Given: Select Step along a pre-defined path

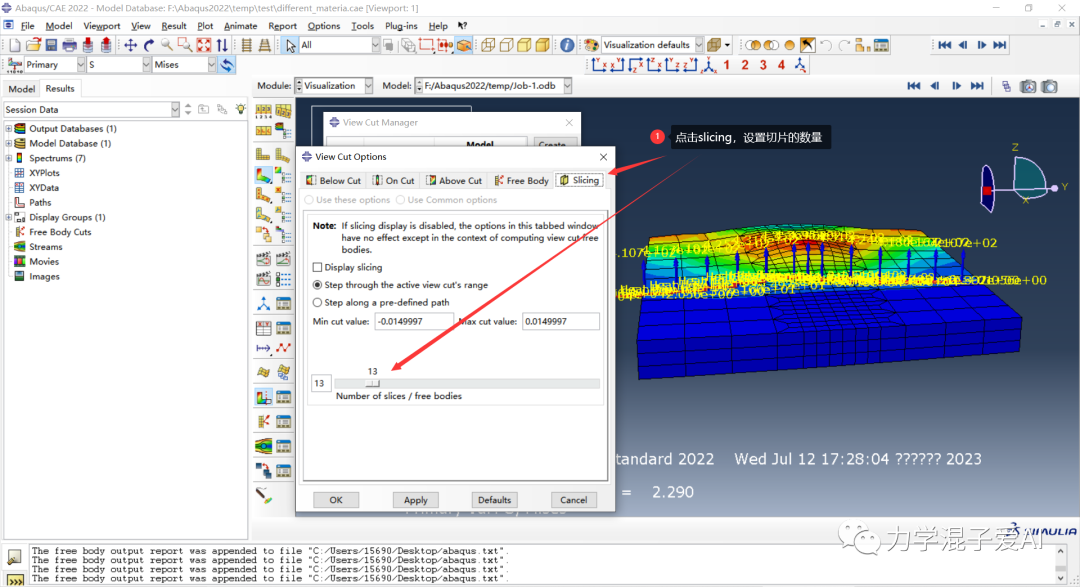Looking at the screenshot, I should pyautogui.click(x=318, y=302).
